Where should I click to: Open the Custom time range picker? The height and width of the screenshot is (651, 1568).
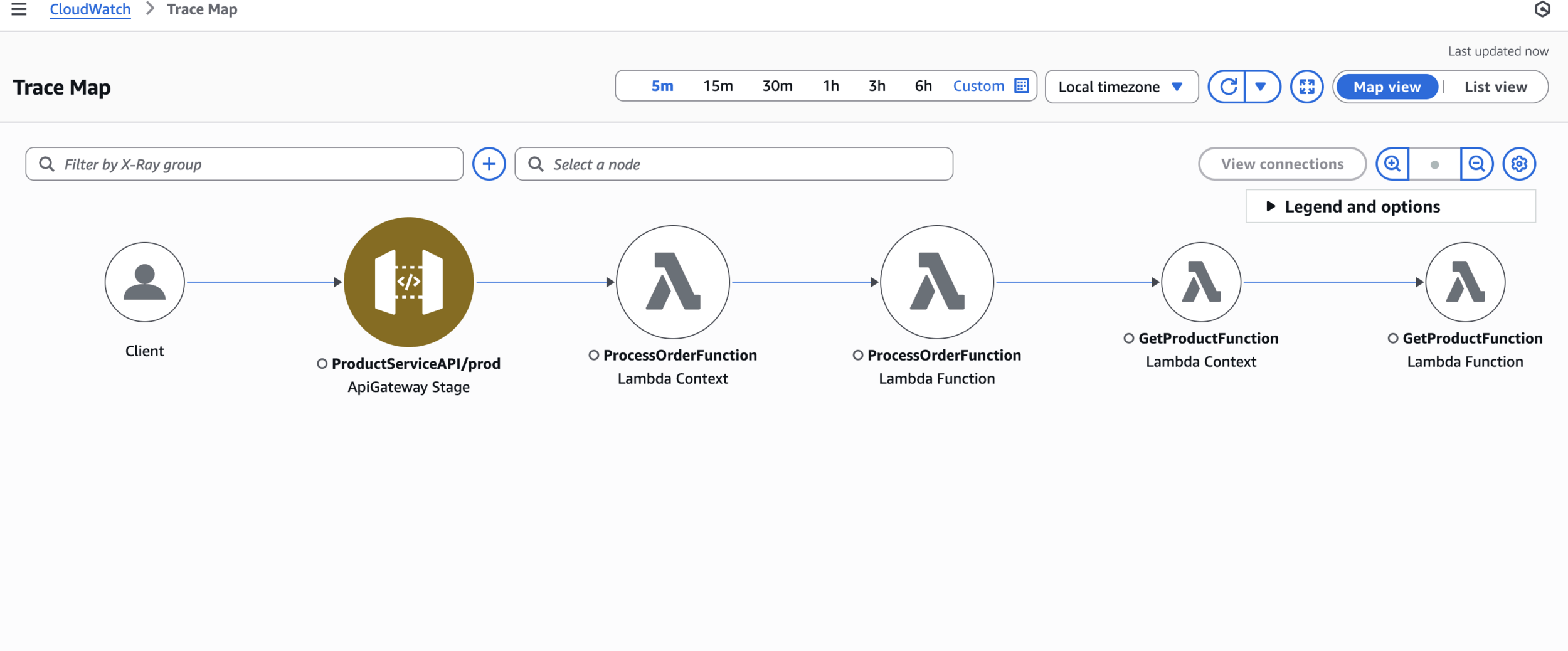tap(978, 86)
